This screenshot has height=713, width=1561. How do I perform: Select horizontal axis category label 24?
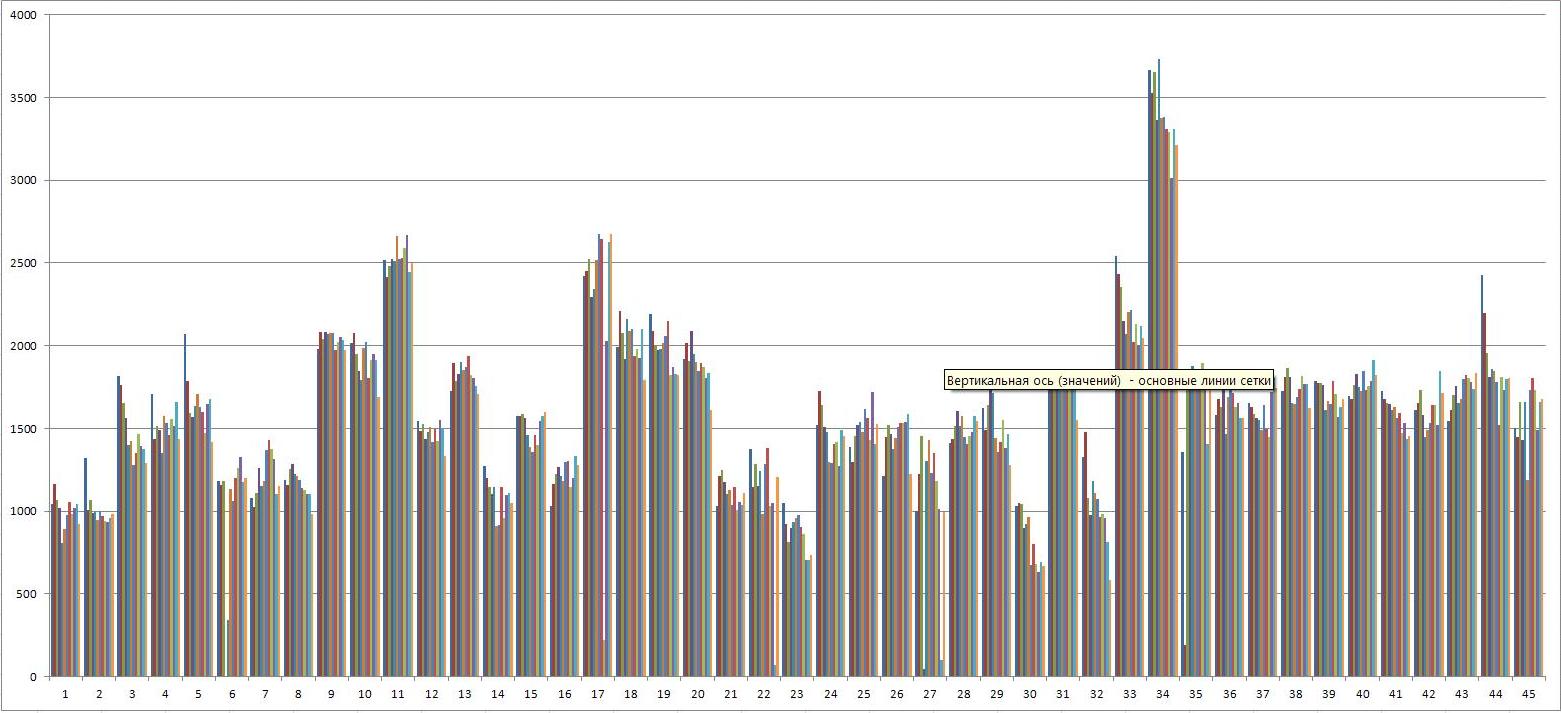830,694
